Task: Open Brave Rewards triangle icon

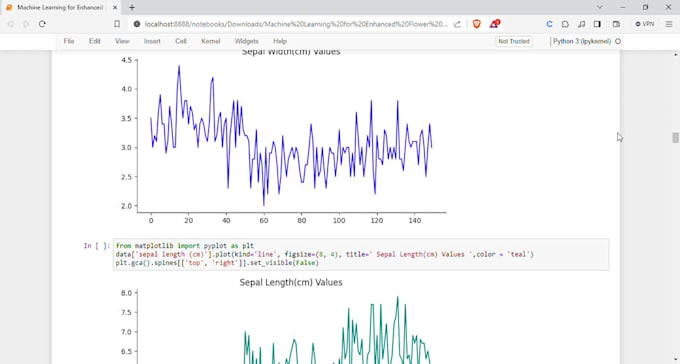Action: coord(494,24)
